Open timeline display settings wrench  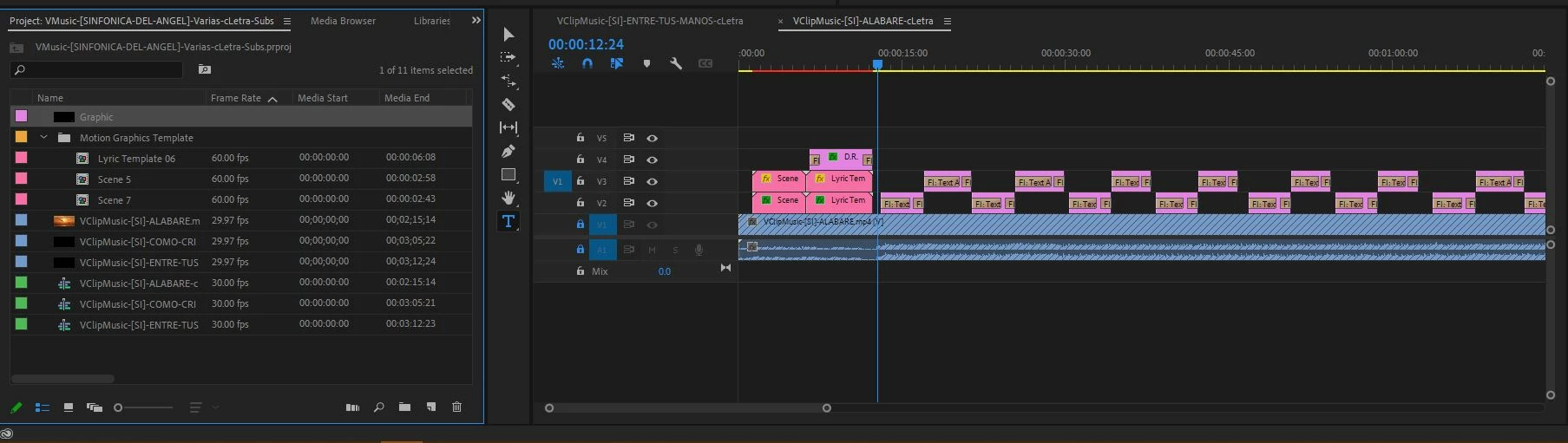(676, 63)
